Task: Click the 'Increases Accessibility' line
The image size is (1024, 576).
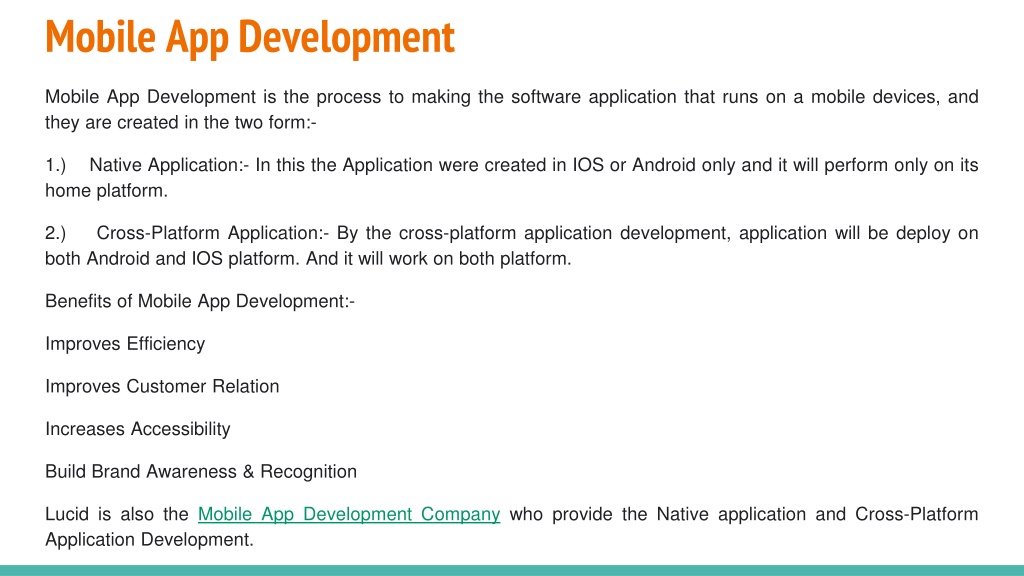Action: click(138, 429)
